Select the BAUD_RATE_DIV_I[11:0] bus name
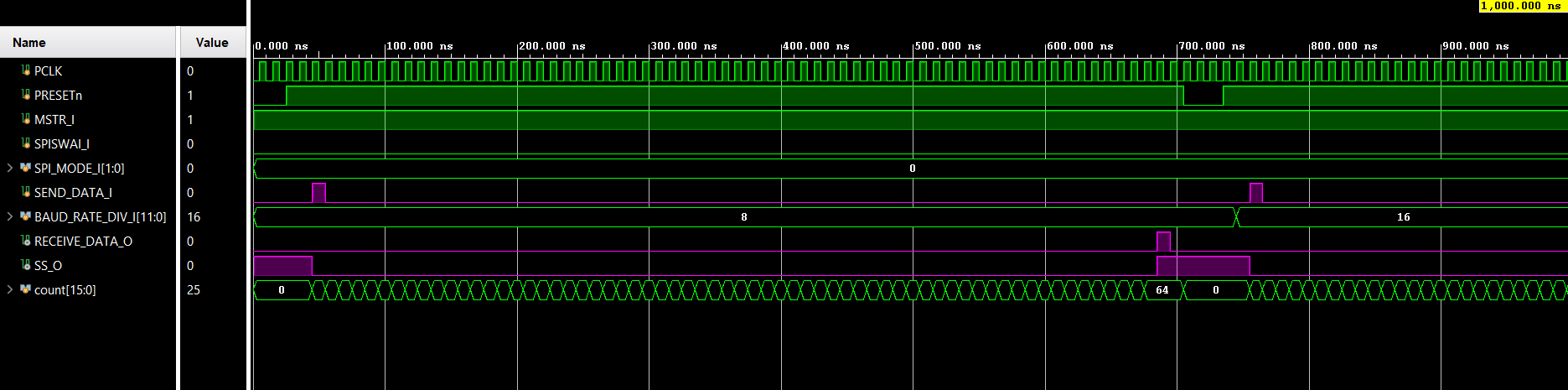The width and height of the screenshot is (1568, 390). pos(100,217)
